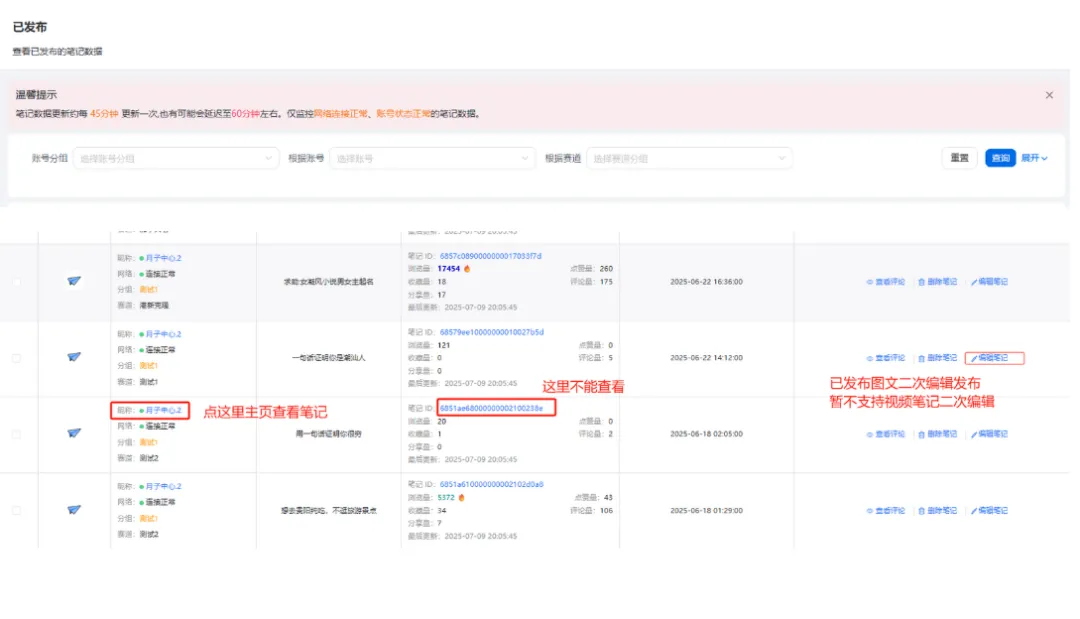Check the checkbox of the second note row
Screen dimensions: 1080x619
pyautogui.click(x=17, y=357)
